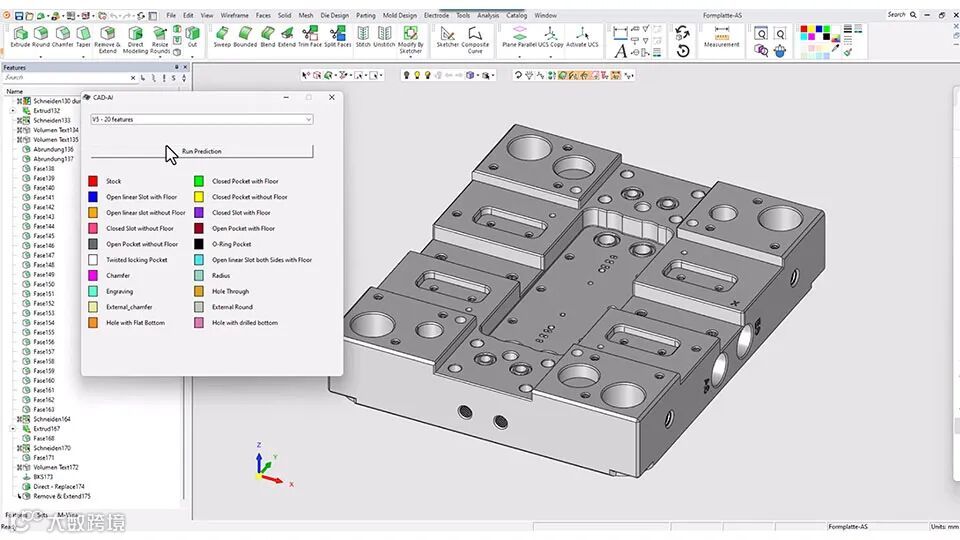This screenshot has height=540, width=960.
Task: Clear the Features panel search text
Action: 133,78
